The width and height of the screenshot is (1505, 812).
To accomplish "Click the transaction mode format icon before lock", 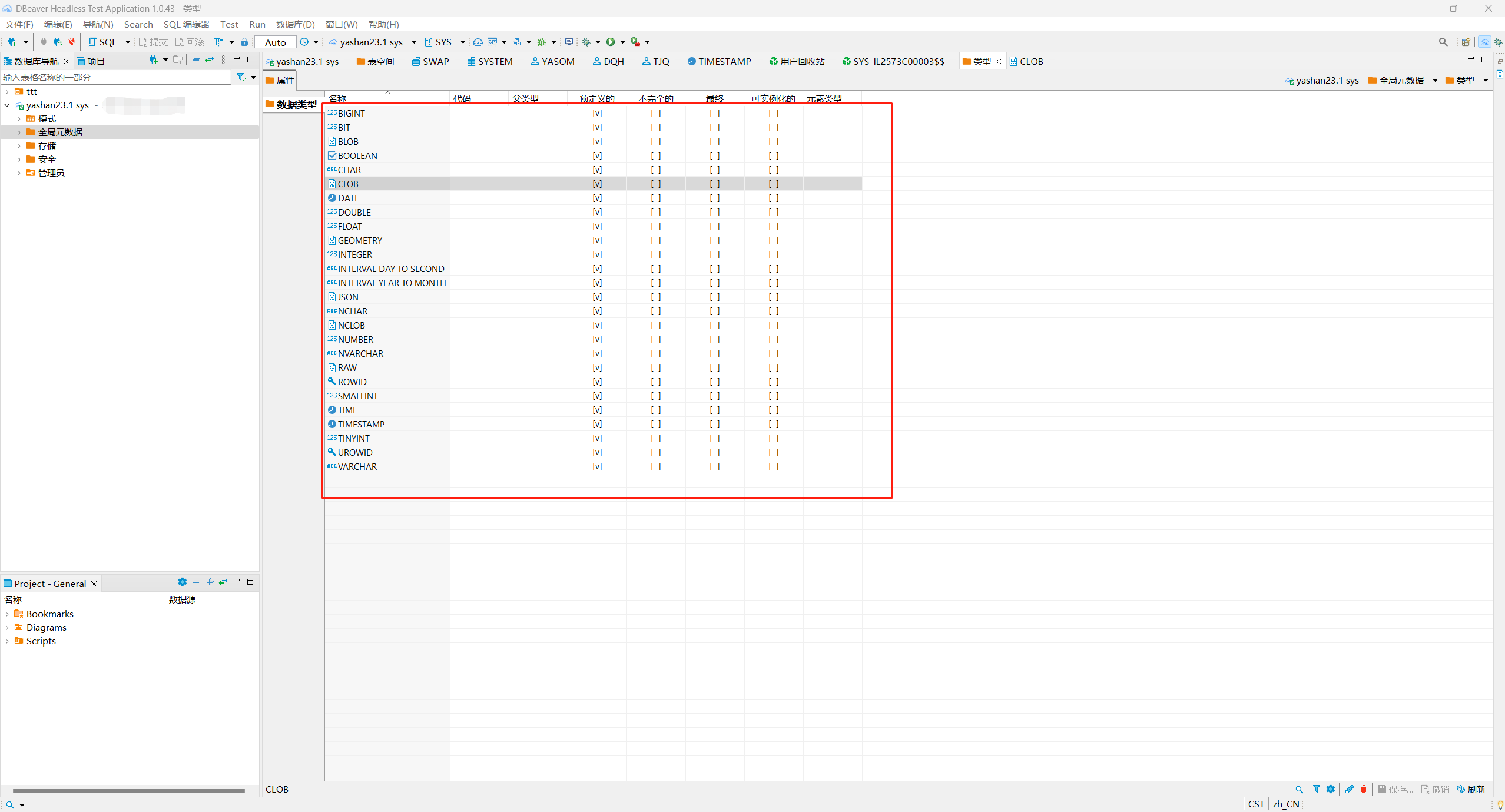I will pyautogui.click(x=218, y=42).
